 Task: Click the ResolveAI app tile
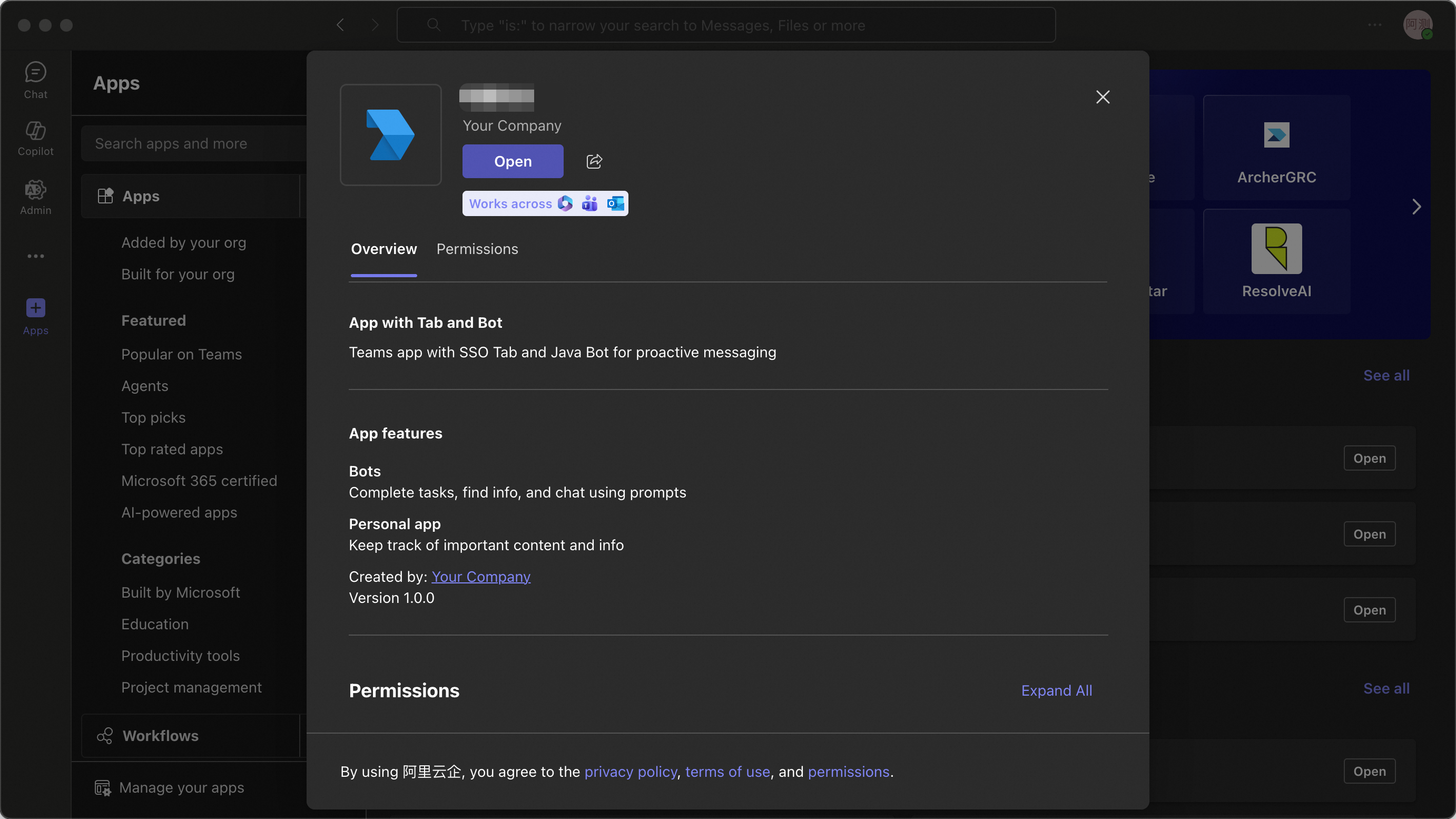tap(1276, 261)
